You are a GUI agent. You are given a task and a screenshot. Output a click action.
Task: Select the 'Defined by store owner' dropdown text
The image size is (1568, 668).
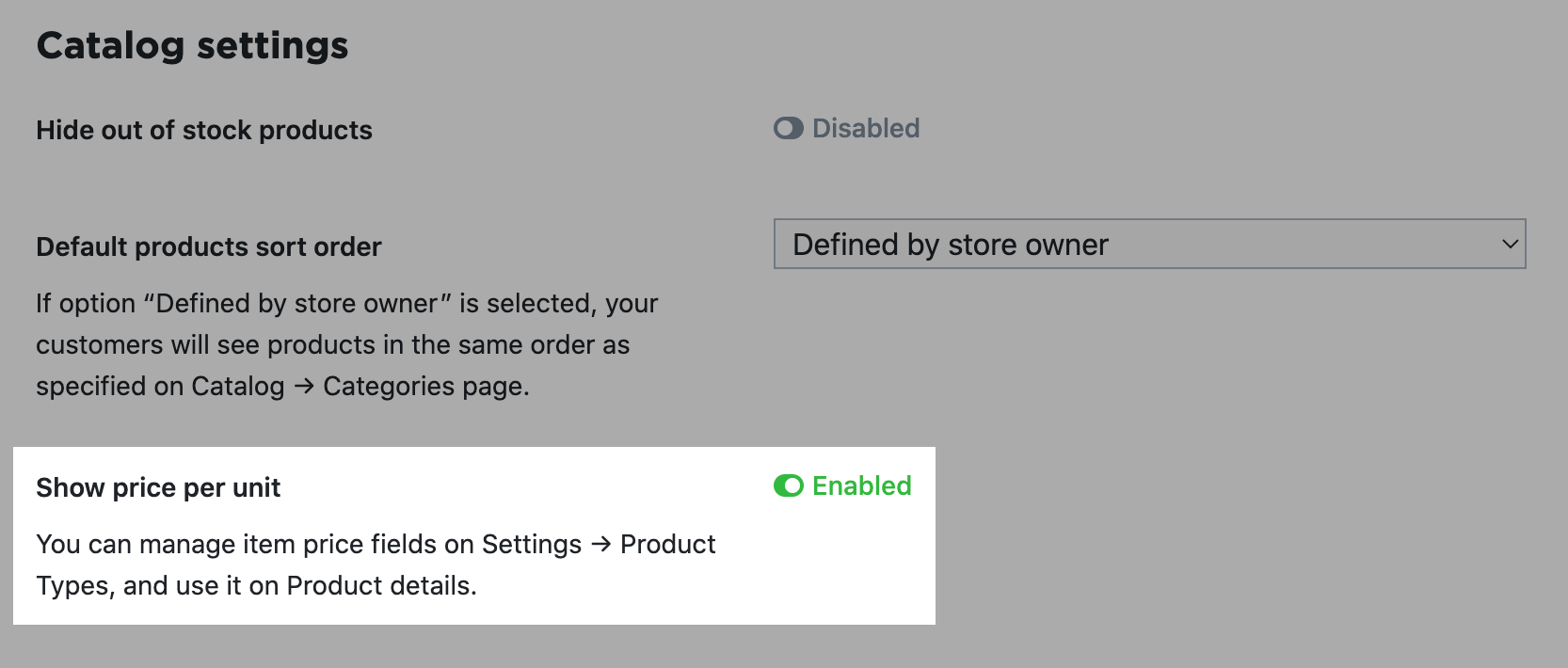(951, 245)
